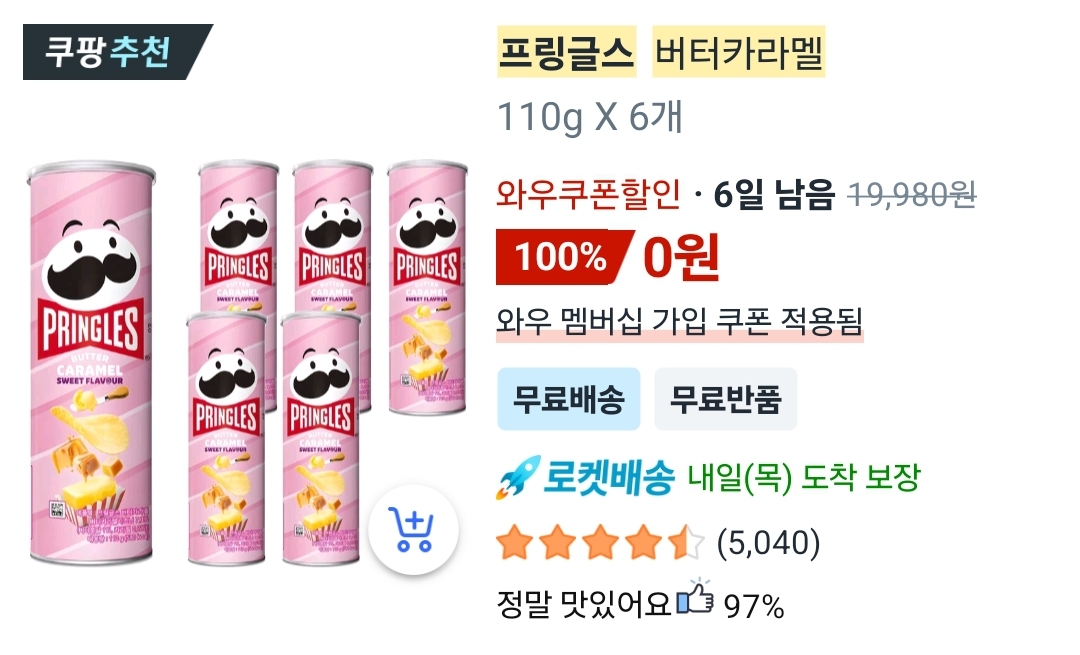Tap the large single Pringles can
This screenshot has width=1080, height=655.
pos(91,363)
